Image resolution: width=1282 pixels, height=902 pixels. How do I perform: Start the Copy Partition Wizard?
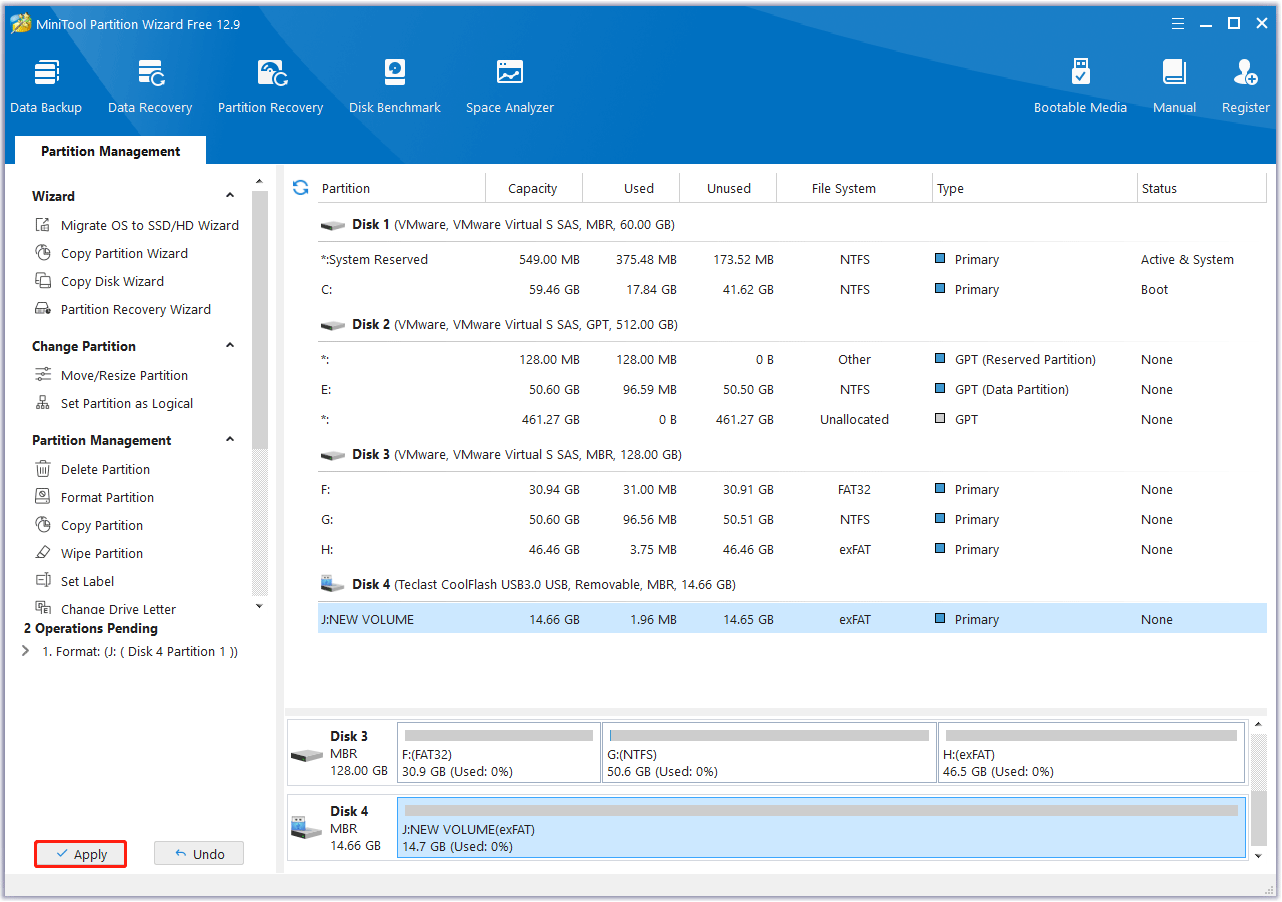pyautogui.click(x=111, y=253)
